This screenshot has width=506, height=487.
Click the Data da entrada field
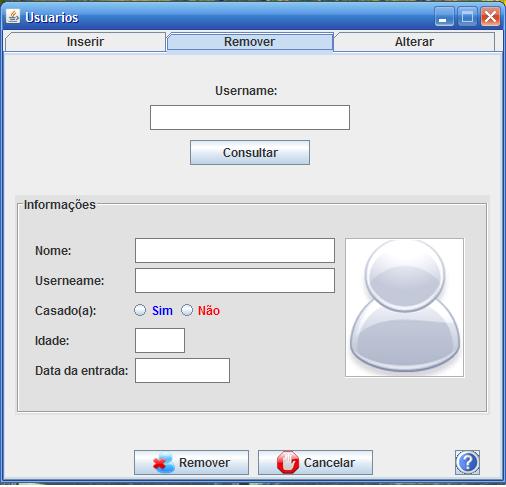tap(182, 370)
